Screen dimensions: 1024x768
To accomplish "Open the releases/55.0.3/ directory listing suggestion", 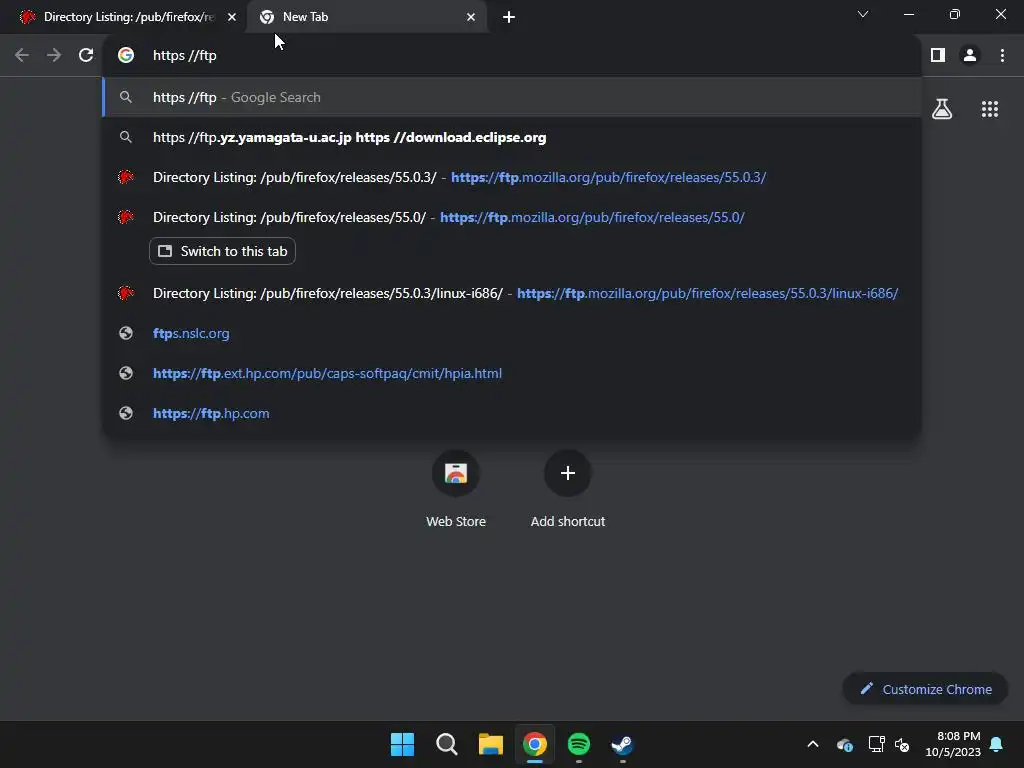I will pos(512,177).
